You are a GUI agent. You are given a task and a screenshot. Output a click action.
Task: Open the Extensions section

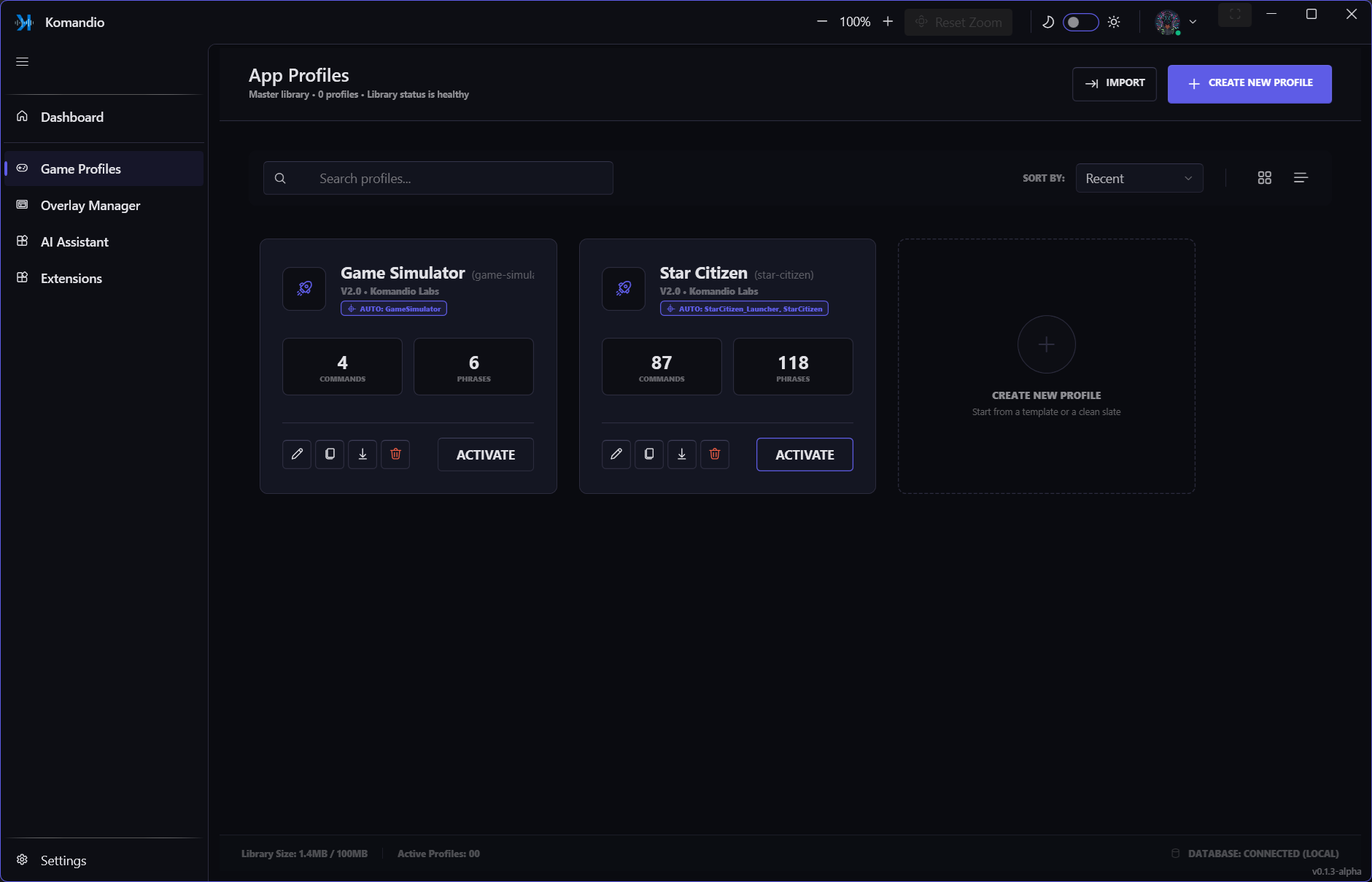(x=71, y=279)
